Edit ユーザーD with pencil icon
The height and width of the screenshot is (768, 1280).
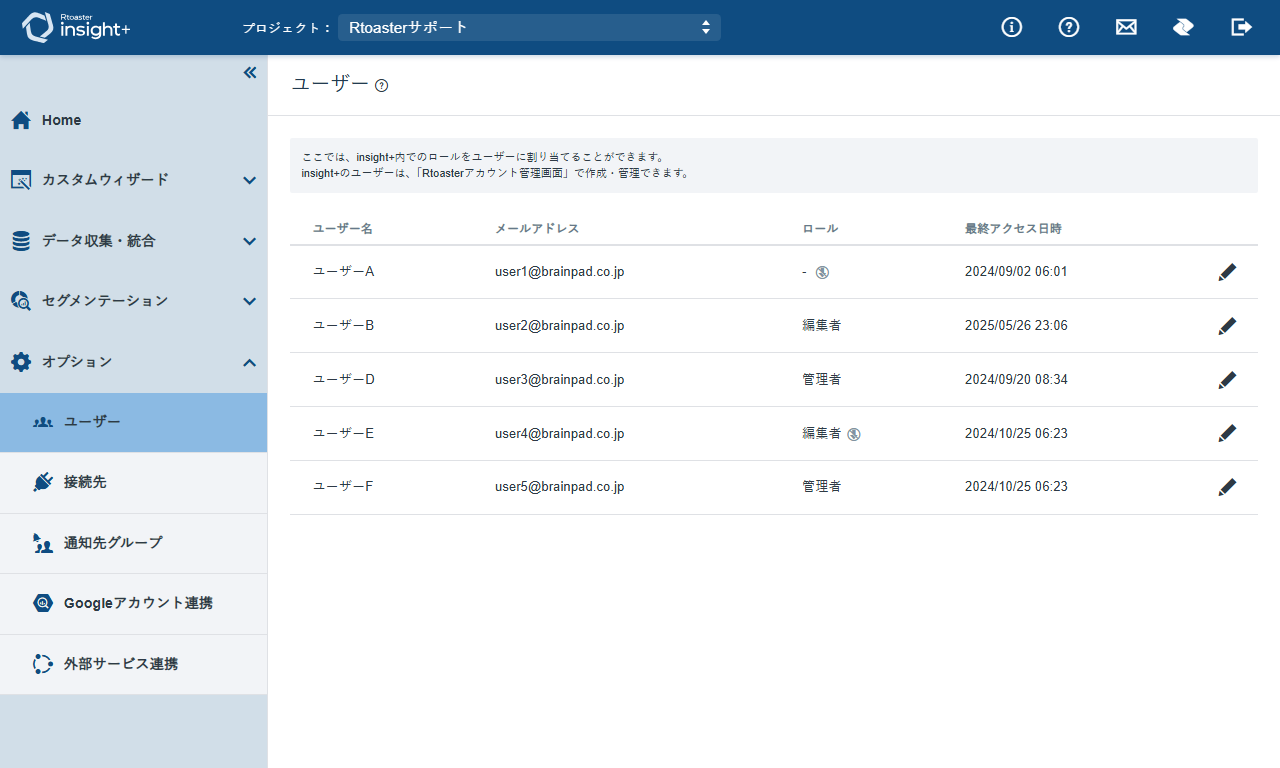coord(1227,380)
